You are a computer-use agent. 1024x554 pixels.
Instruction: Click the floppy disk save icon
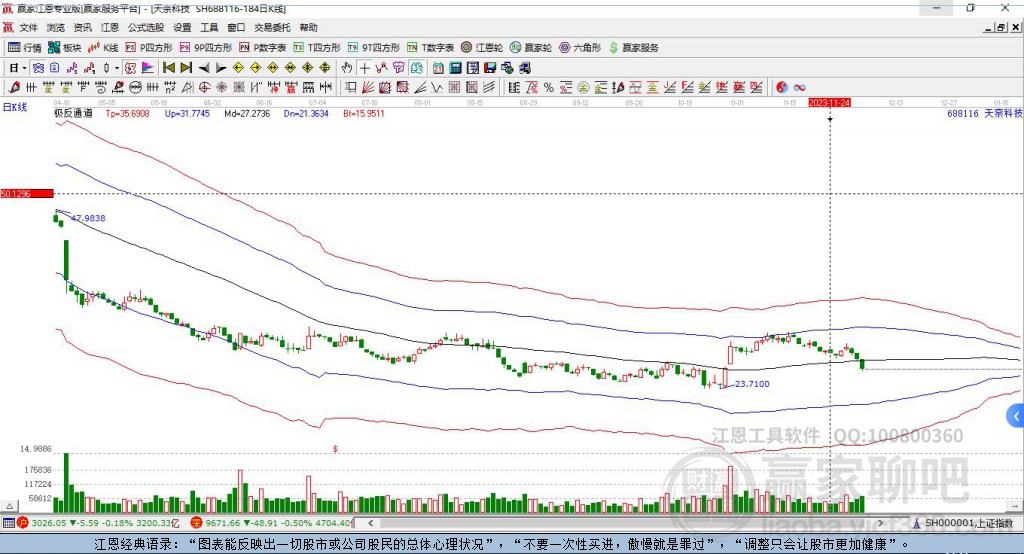point(490,68)
